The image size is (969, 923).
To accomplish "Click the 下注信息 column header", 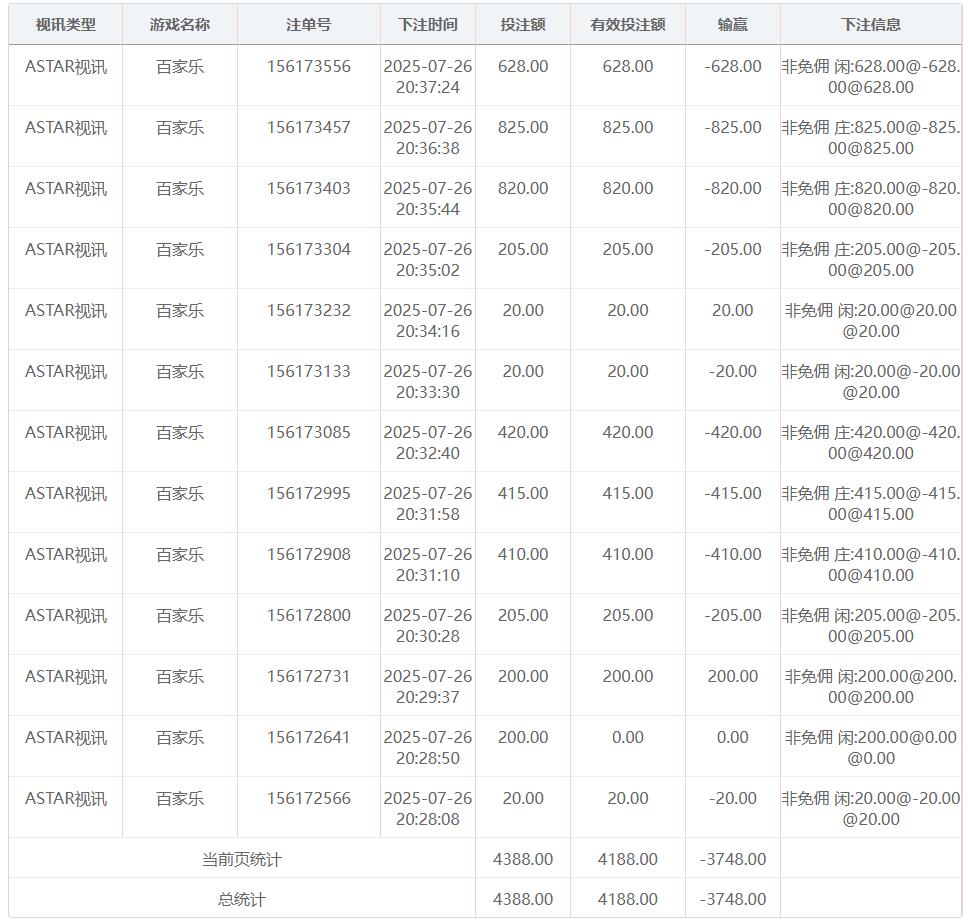I will point(870,24).
